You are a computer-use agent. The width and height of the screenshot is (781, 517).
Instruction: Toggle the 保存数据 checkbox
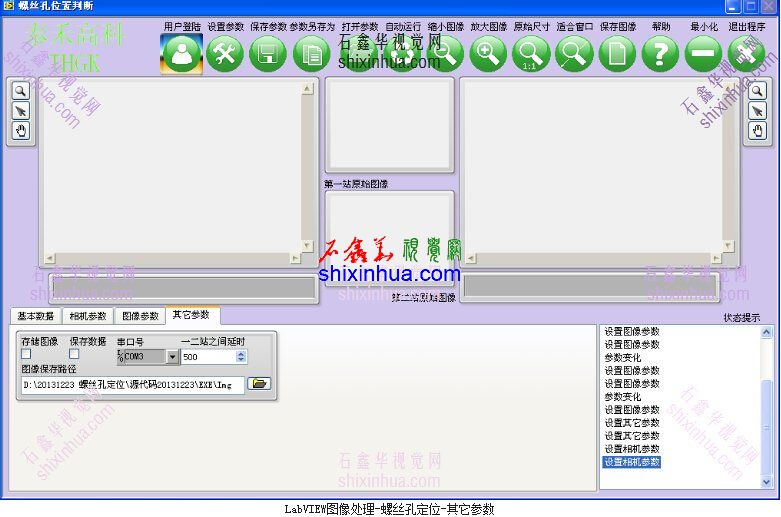coord(74,354)
